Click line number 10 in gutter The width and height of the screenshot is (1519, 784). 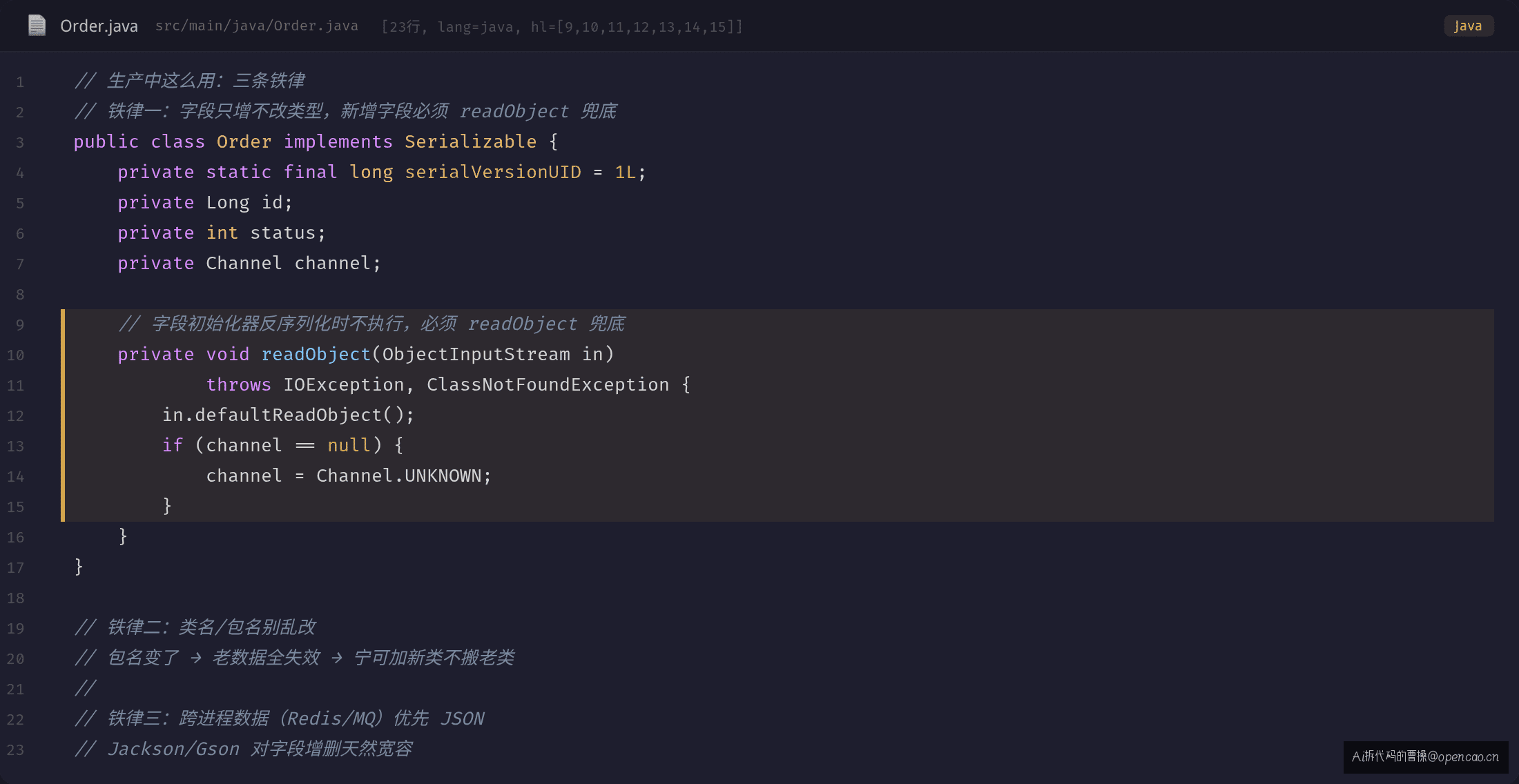click(15, 355)
